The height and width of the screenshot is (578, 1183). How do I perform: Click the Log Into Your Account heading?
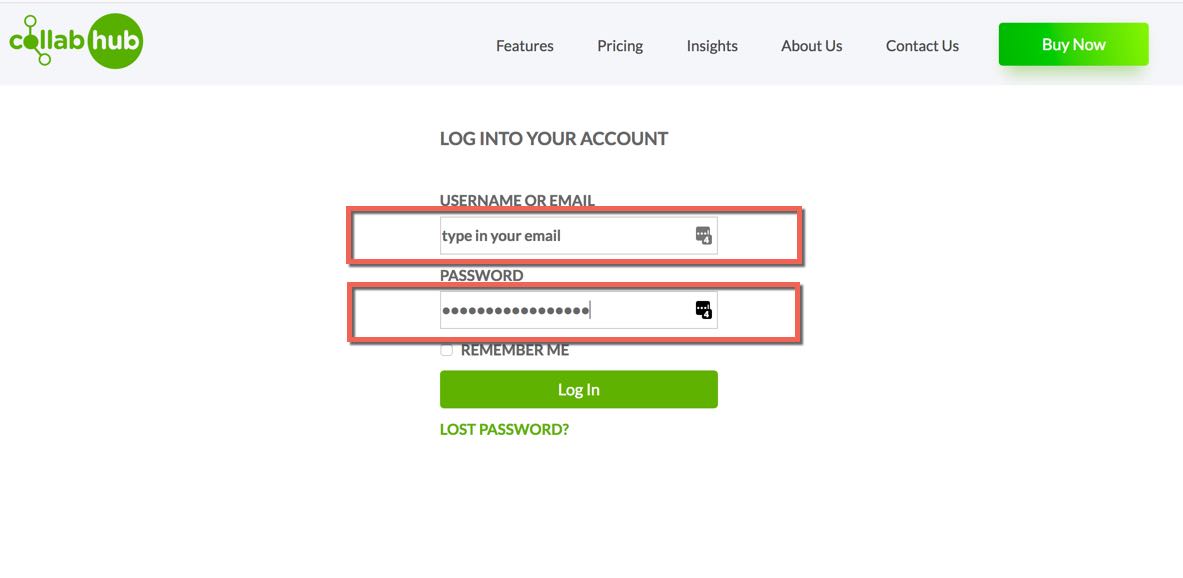point(554,139)
